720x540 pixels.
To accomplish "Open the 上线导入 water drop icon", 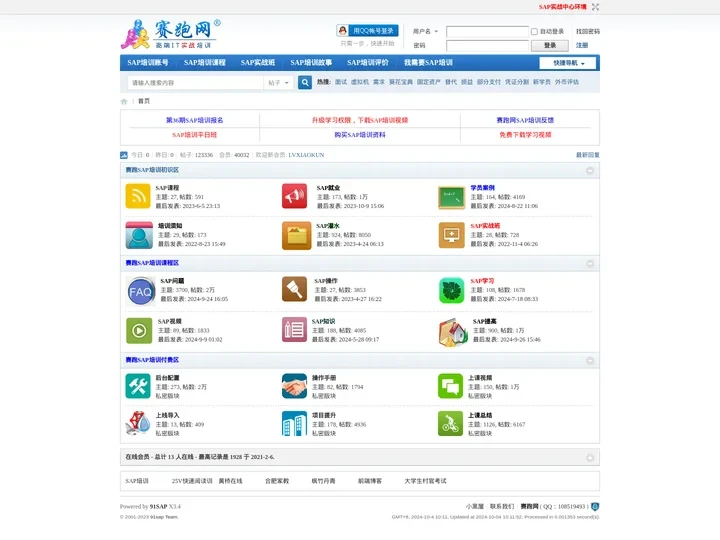I will click(x=138, y=423).
